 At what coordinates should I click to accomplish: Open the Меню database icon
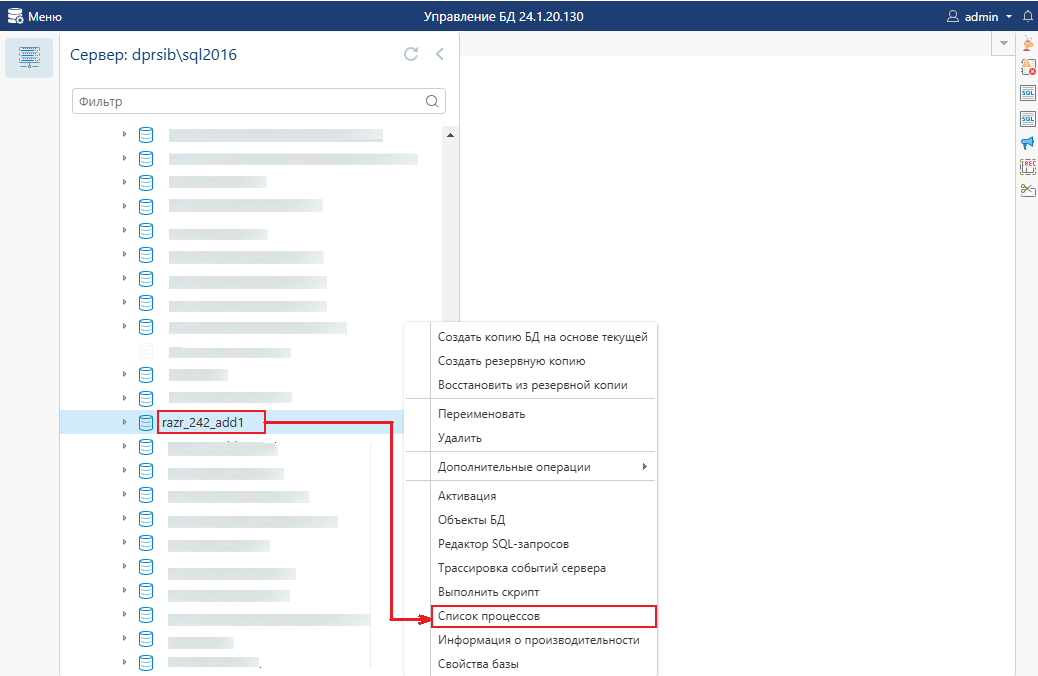coord(15,16)
